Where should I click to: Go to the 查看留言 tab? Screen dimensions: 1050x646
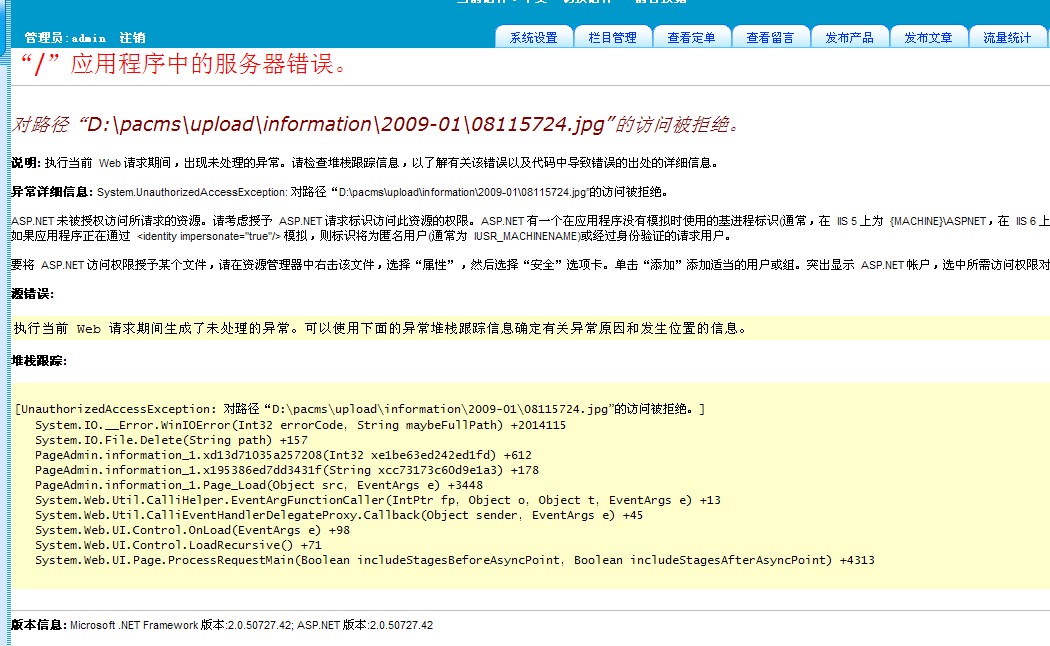[x=770, y=38]
